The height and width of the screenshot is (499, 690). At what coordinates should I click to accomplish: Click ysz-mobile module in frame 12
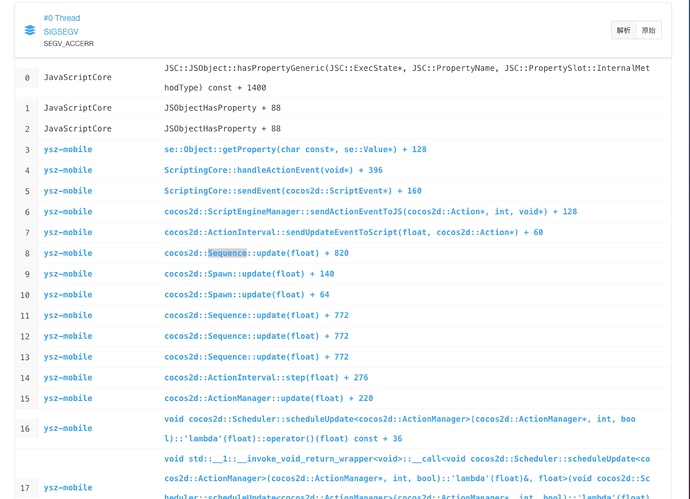68,336
